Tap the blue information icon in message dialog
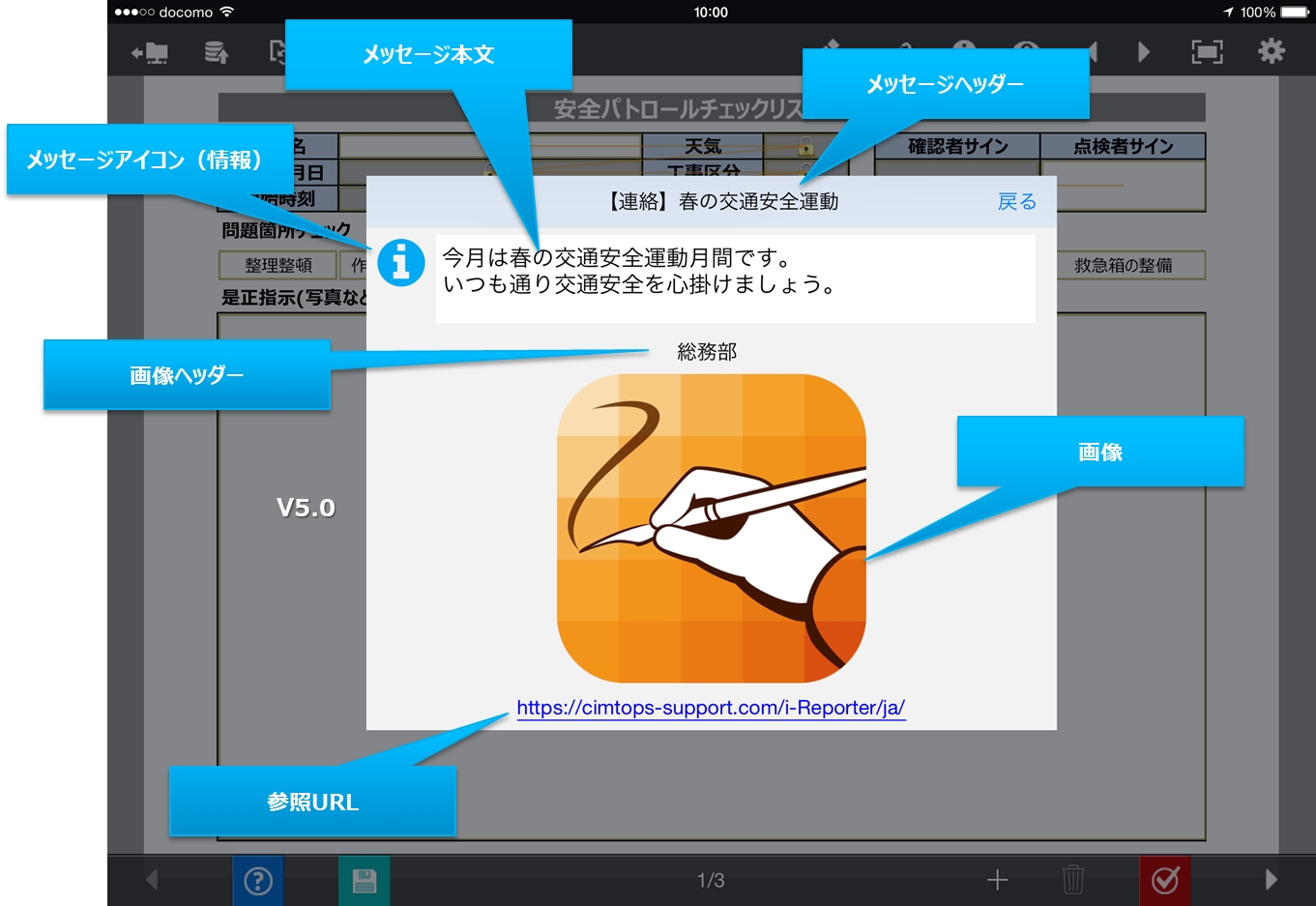The width and height of the screenshot is (1316, 906). pyautogui.click(x=401, y=262)
